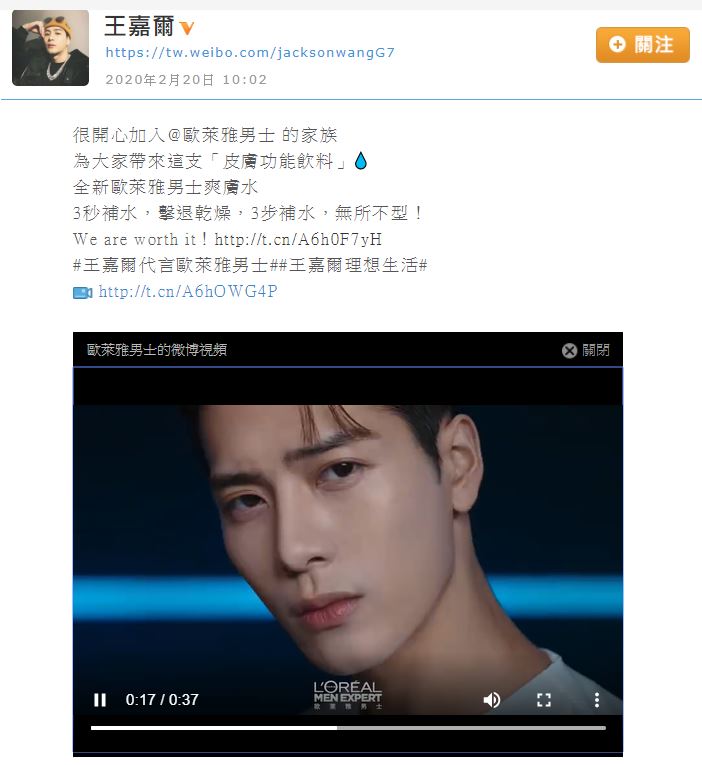Open the http://t.cn/A6hOWG4P video link
Screen dimensions: 702x765
click(x=188, y=291)
